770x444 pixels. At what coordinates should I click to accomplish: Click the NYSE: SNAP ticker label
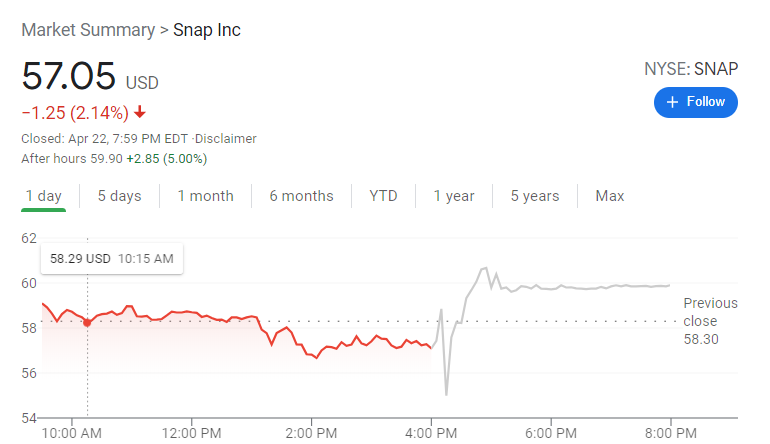[x=691, y=69]
